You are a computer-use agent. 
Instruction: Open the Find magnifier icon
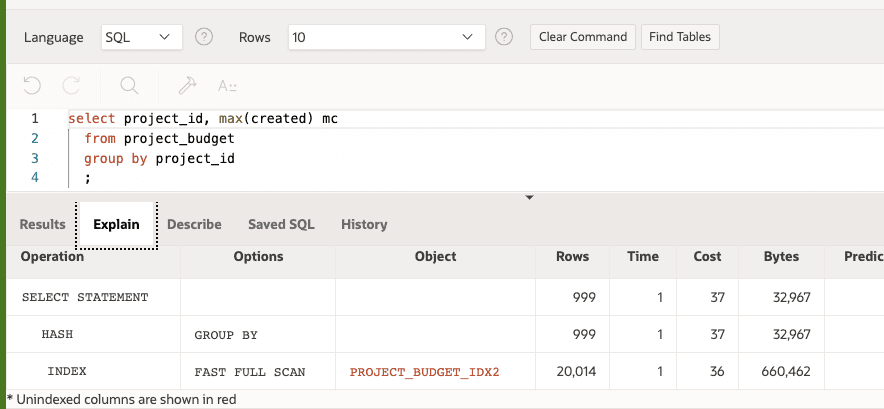(x=129, y=86)
